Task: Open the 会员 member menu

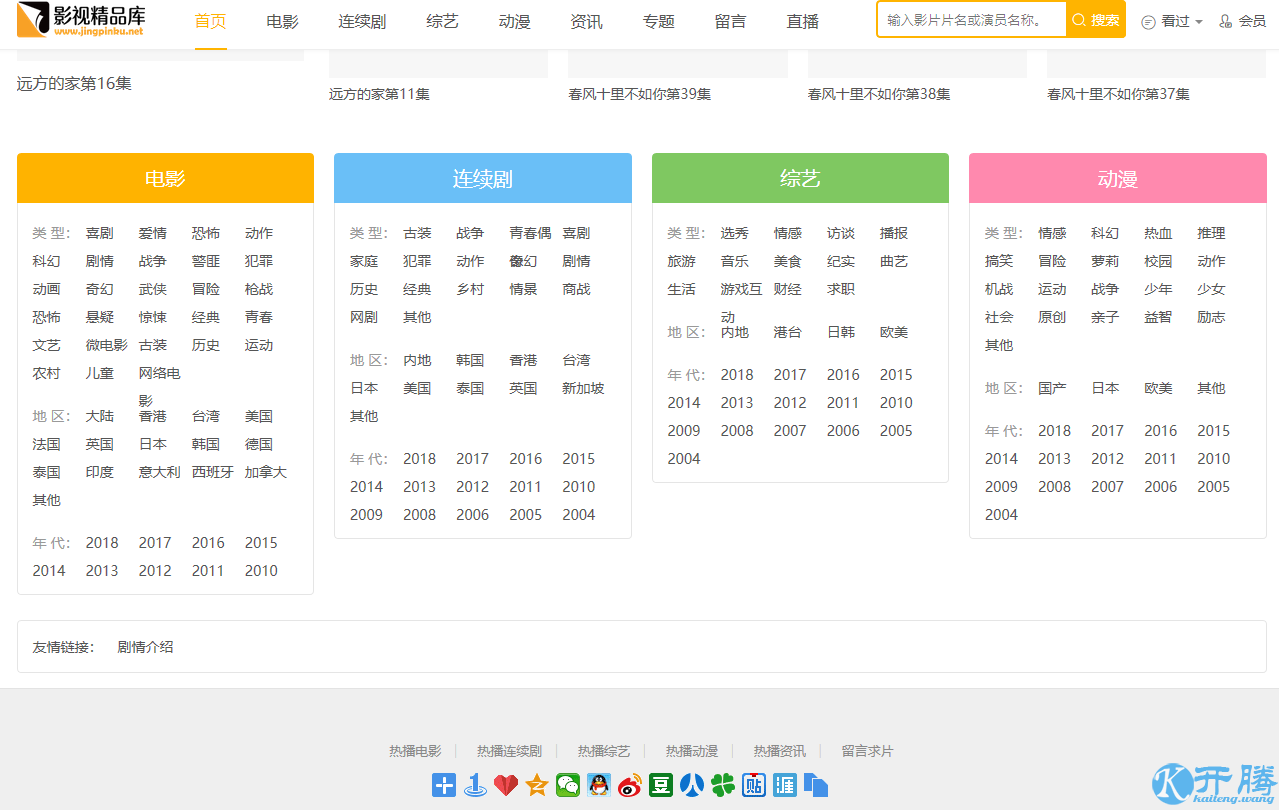Action: [1243, 21]
